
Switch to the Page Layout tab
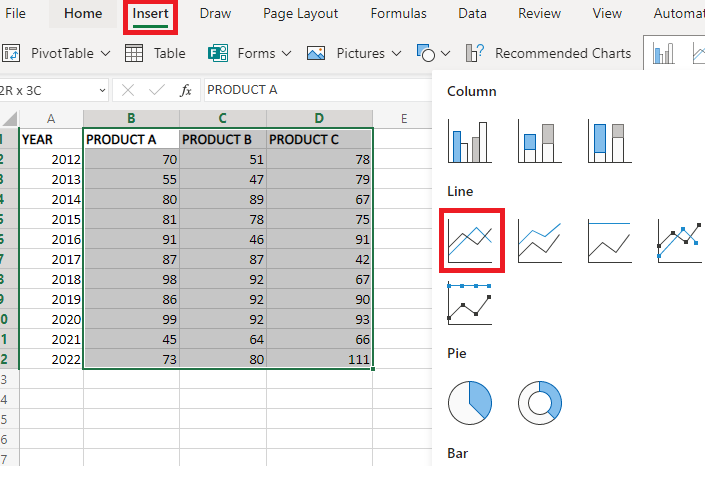300,14
